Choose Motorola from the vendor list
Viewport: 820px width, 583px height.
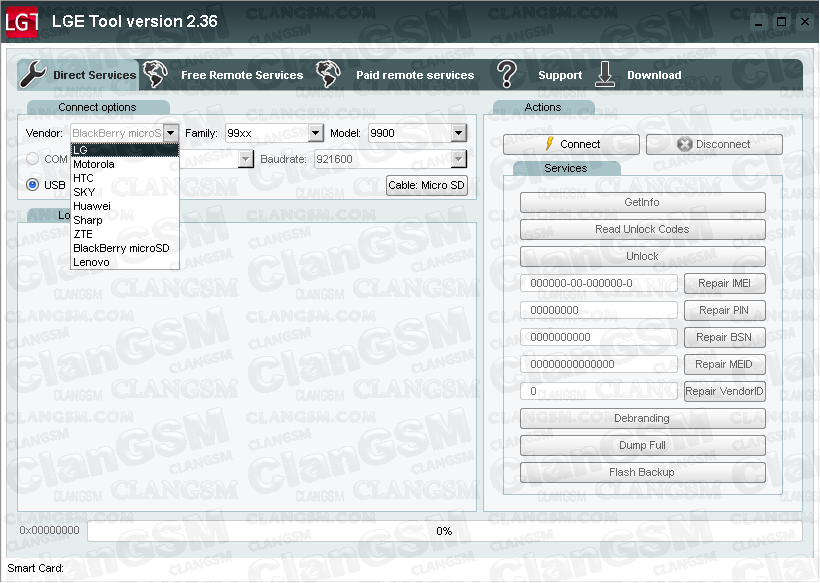click(x=125, y=164)
